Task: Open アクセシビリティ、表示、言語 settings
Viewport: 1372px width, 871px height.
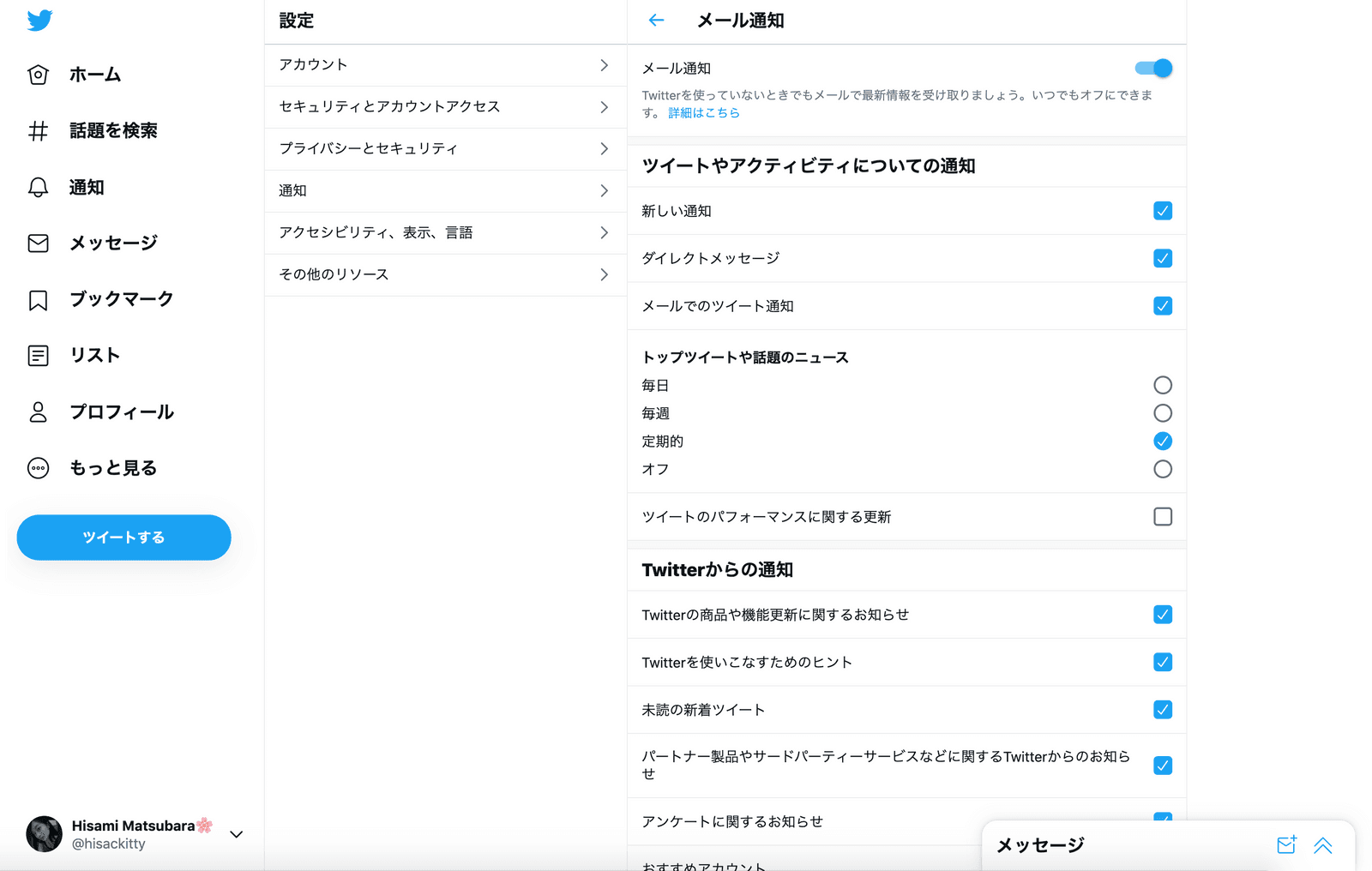Action: tap(445, 233)
